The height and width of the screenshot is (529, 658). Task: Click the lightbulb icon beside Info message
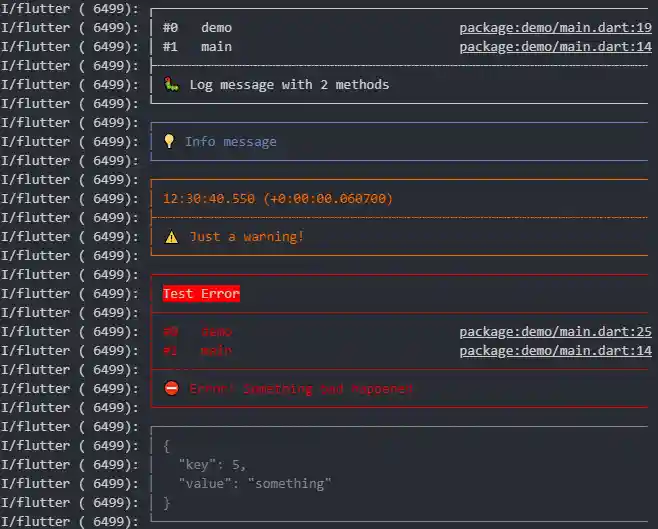pos(170,142)
